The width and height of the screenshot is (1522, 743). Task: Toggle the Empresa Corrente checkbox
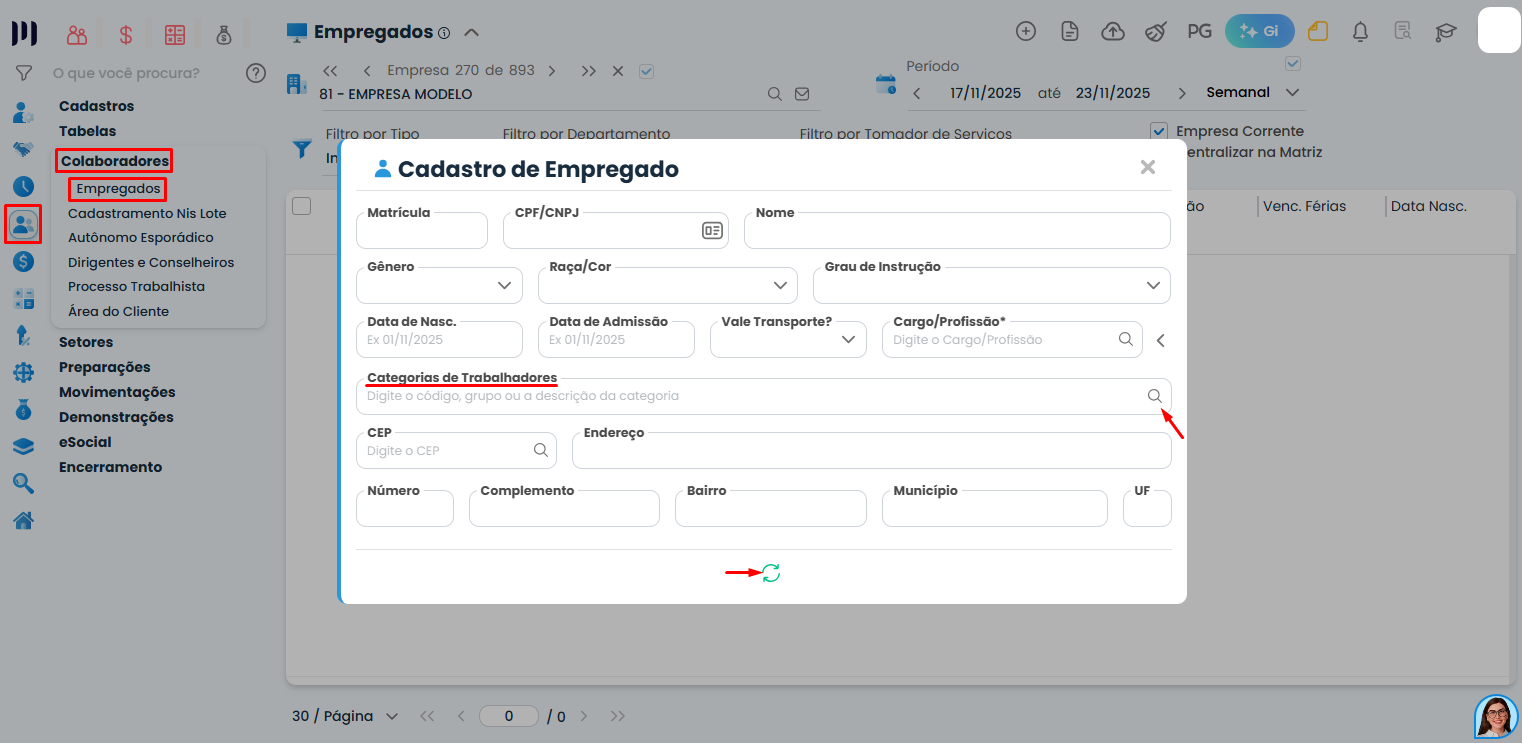pos(1159,131)
